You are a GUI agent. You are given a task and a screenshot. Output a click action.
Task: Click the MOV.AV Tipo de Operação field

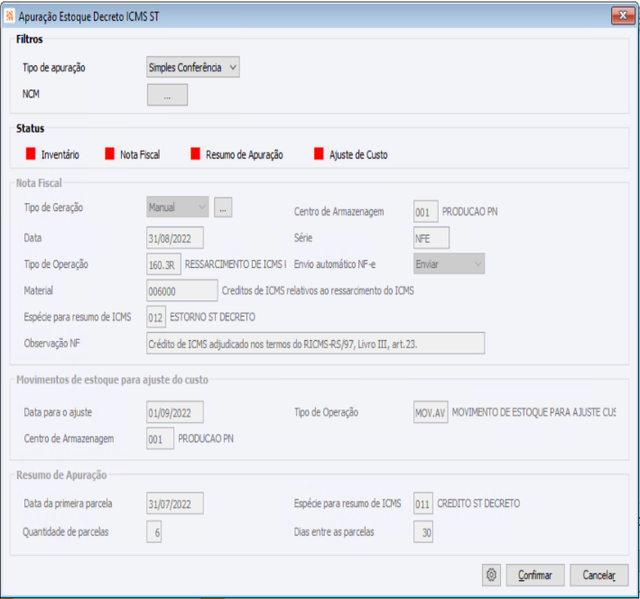431,413
